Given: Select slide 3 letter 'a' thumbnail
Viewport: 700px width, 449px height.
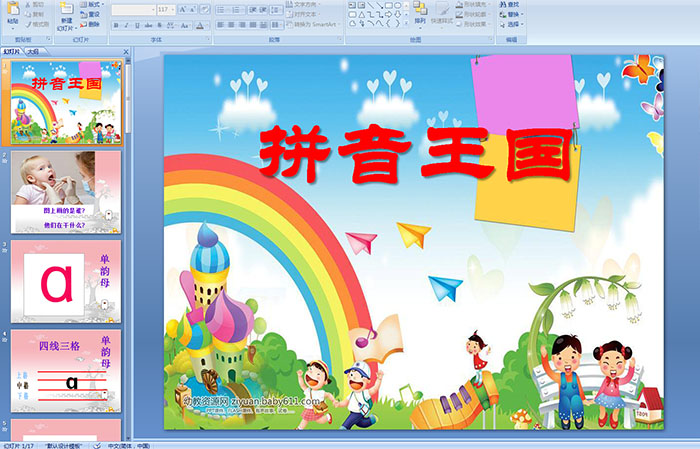Looking at the screenshot, I should 66,281.
